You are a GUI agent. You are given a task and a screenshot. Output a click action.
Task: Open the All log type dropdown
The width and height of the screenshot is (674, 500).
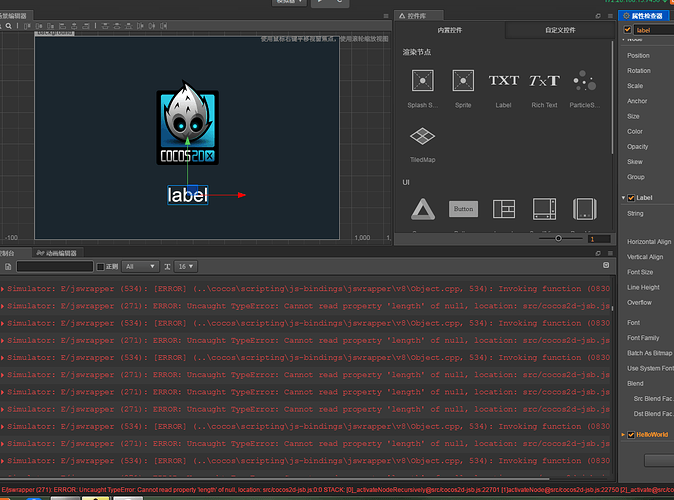(141, 267)
